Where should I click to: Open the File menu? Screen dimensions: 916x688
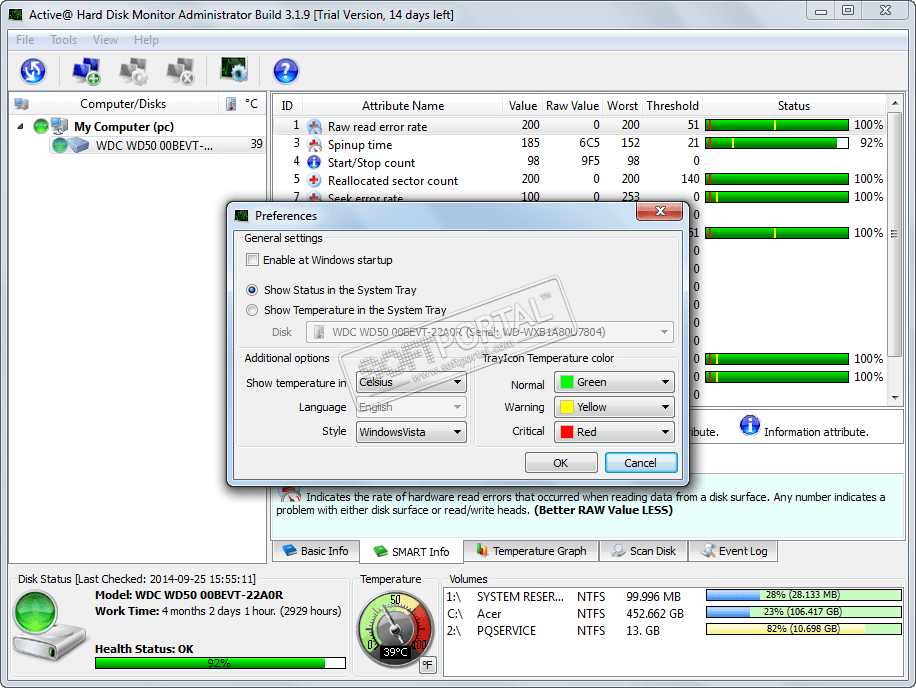[25, 40]
